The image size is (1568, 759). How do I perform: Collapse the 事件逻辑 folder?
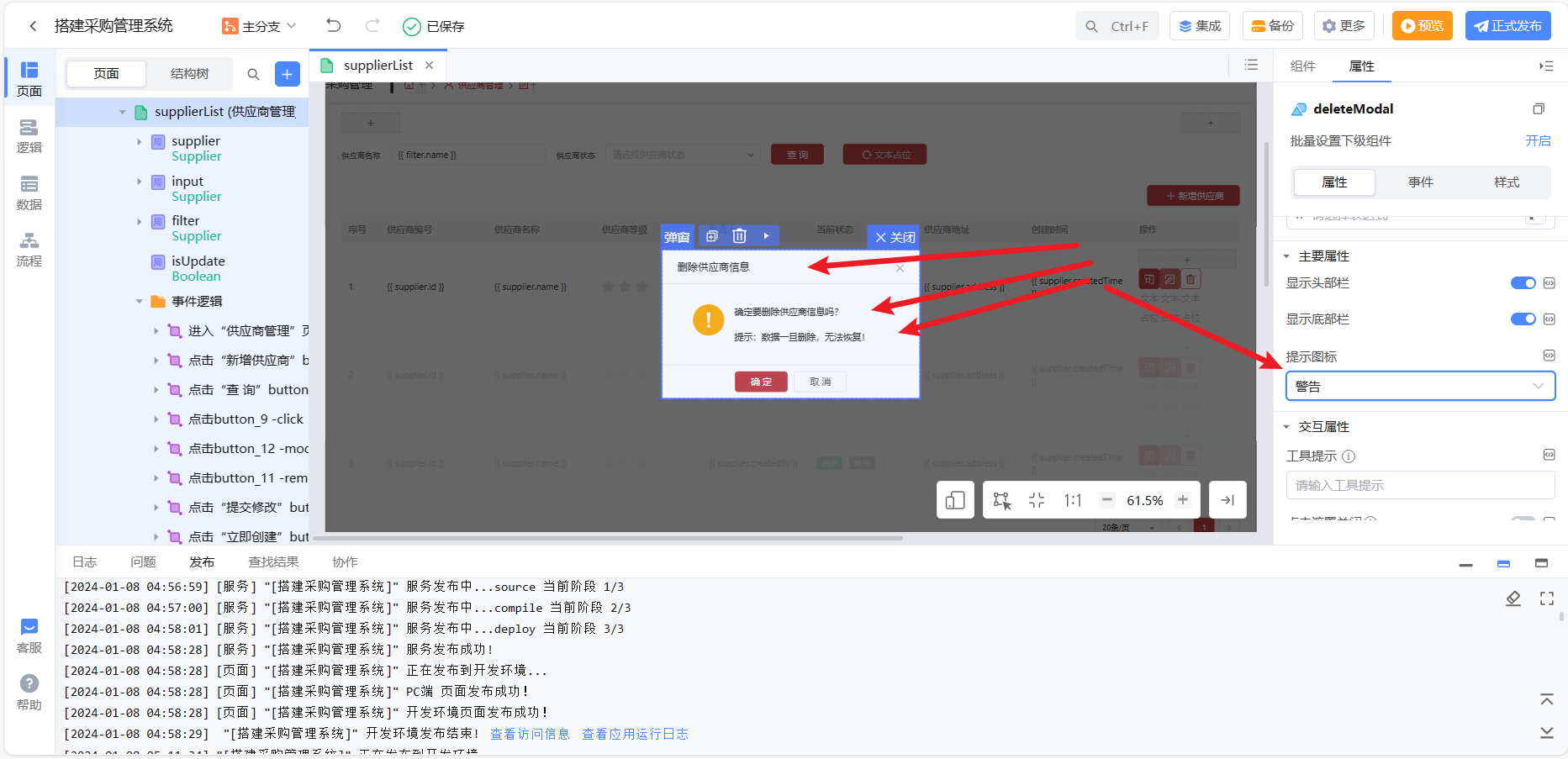[x=140, y=302]
